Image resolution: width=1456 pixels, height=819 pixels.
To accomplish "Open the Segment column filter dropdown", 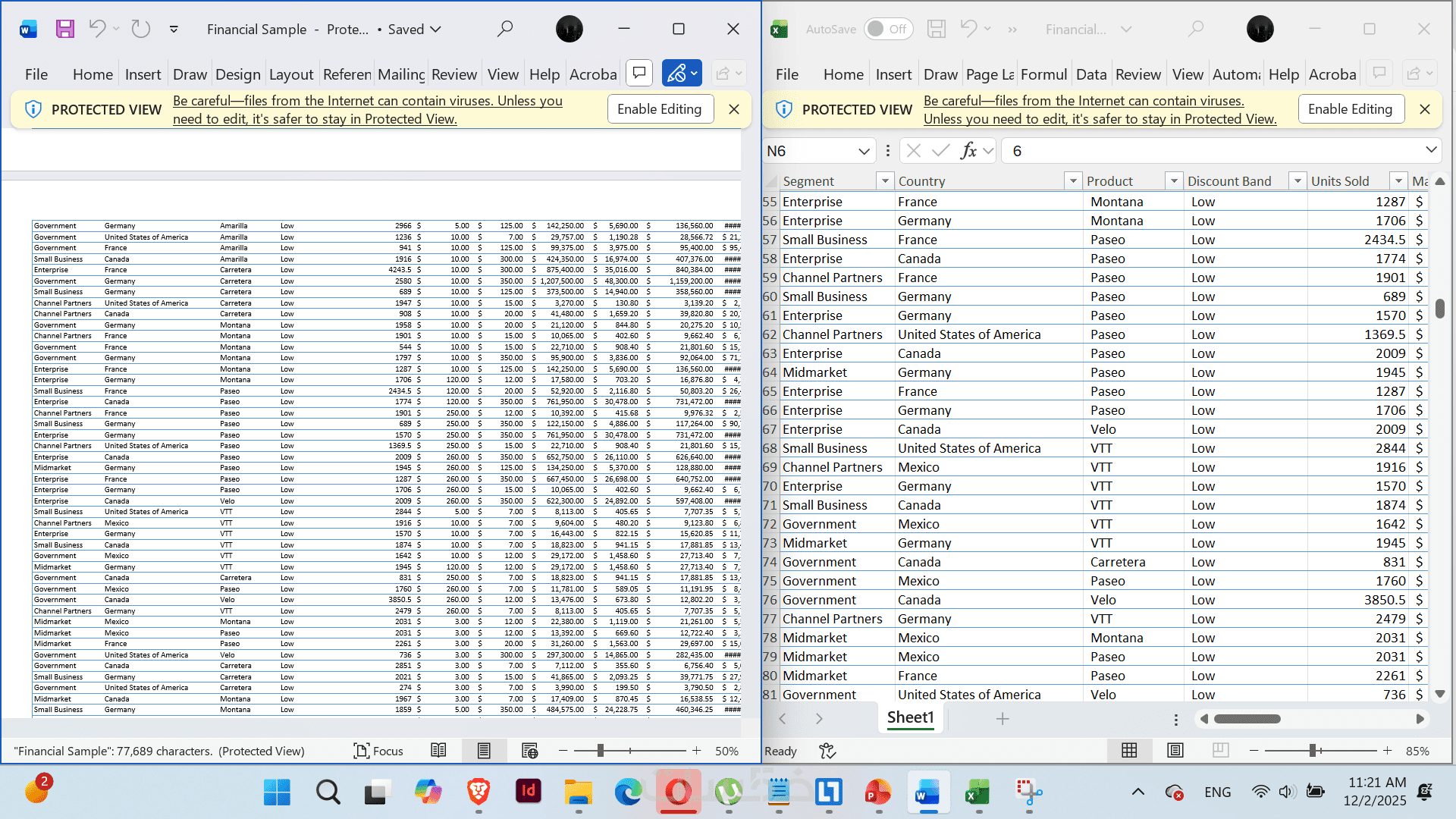I will 884,181.
